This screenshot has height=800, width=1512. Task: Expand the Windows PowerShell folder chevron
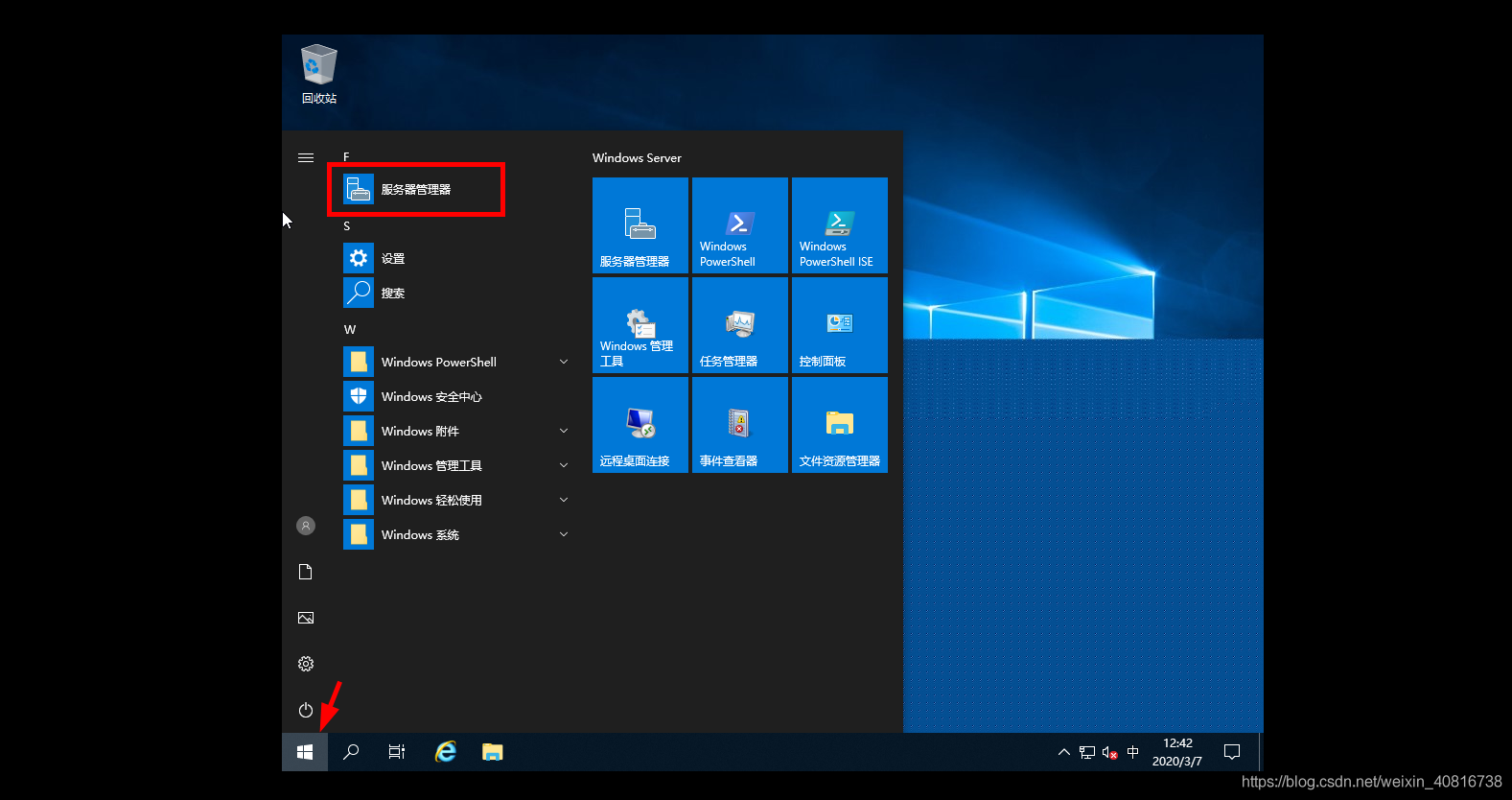coord(564,362)
